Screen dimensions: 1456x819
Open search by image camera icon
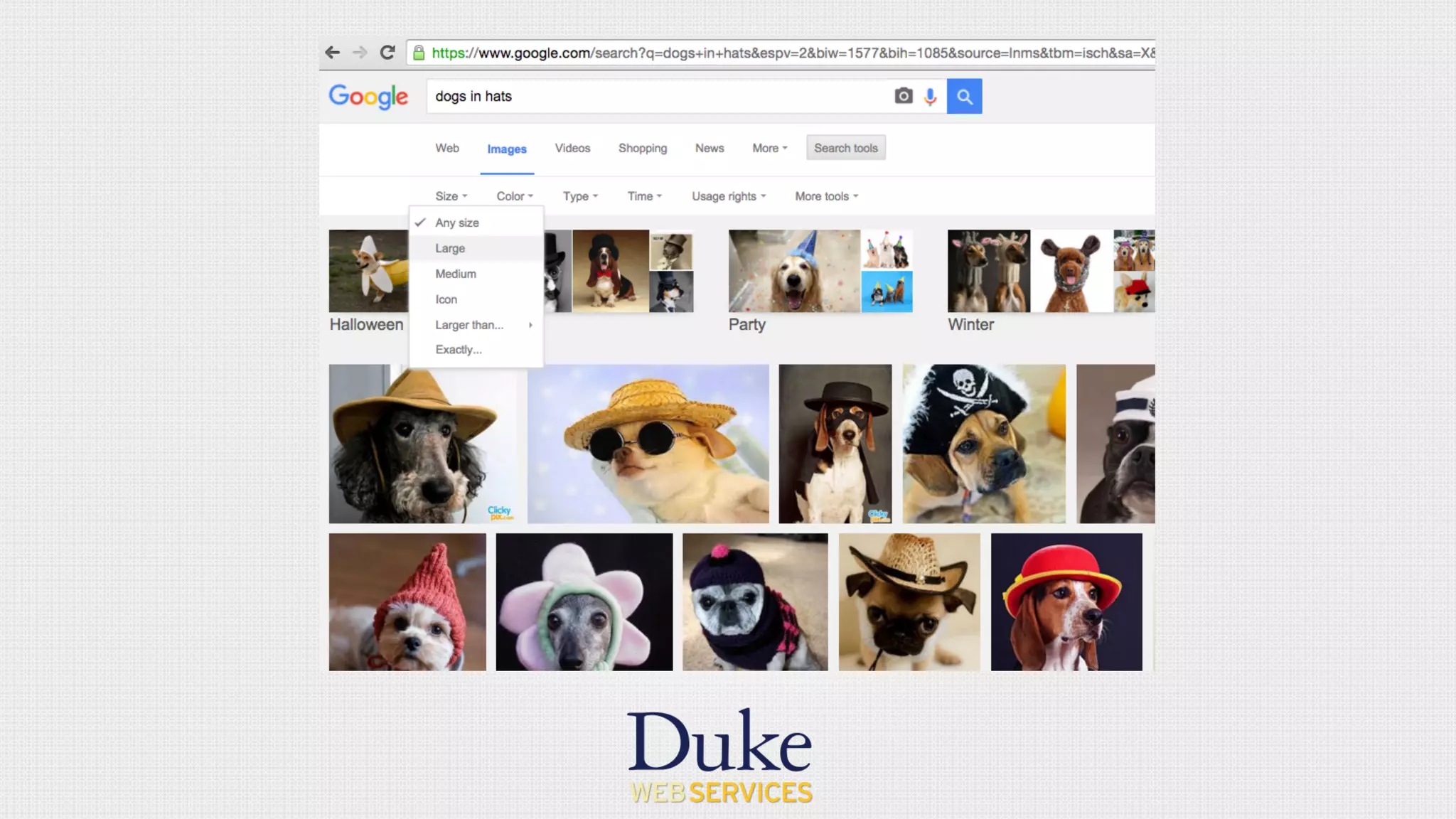pyautogui.click(x=903, y=96)
